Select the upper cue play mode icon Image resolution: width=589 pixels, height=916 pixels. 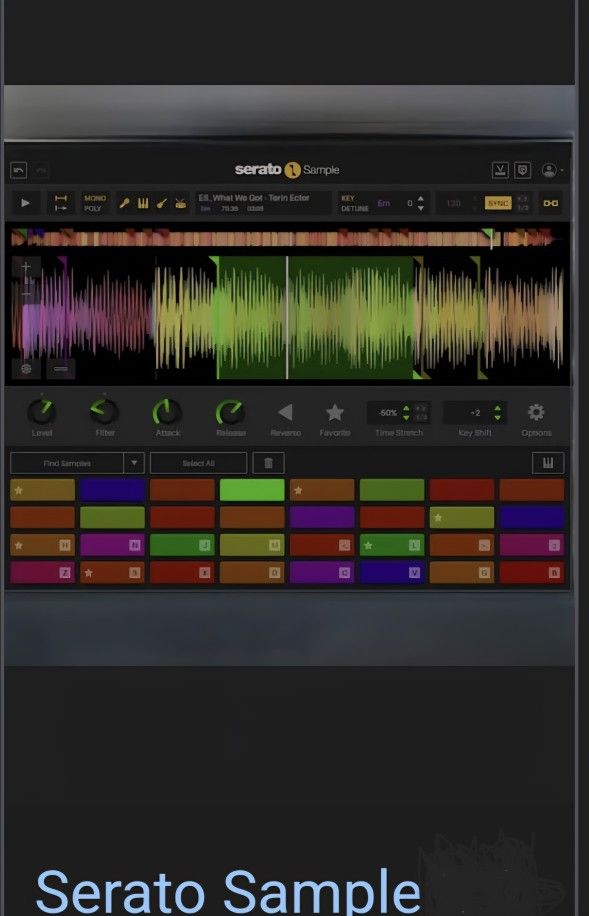[61, 199]
